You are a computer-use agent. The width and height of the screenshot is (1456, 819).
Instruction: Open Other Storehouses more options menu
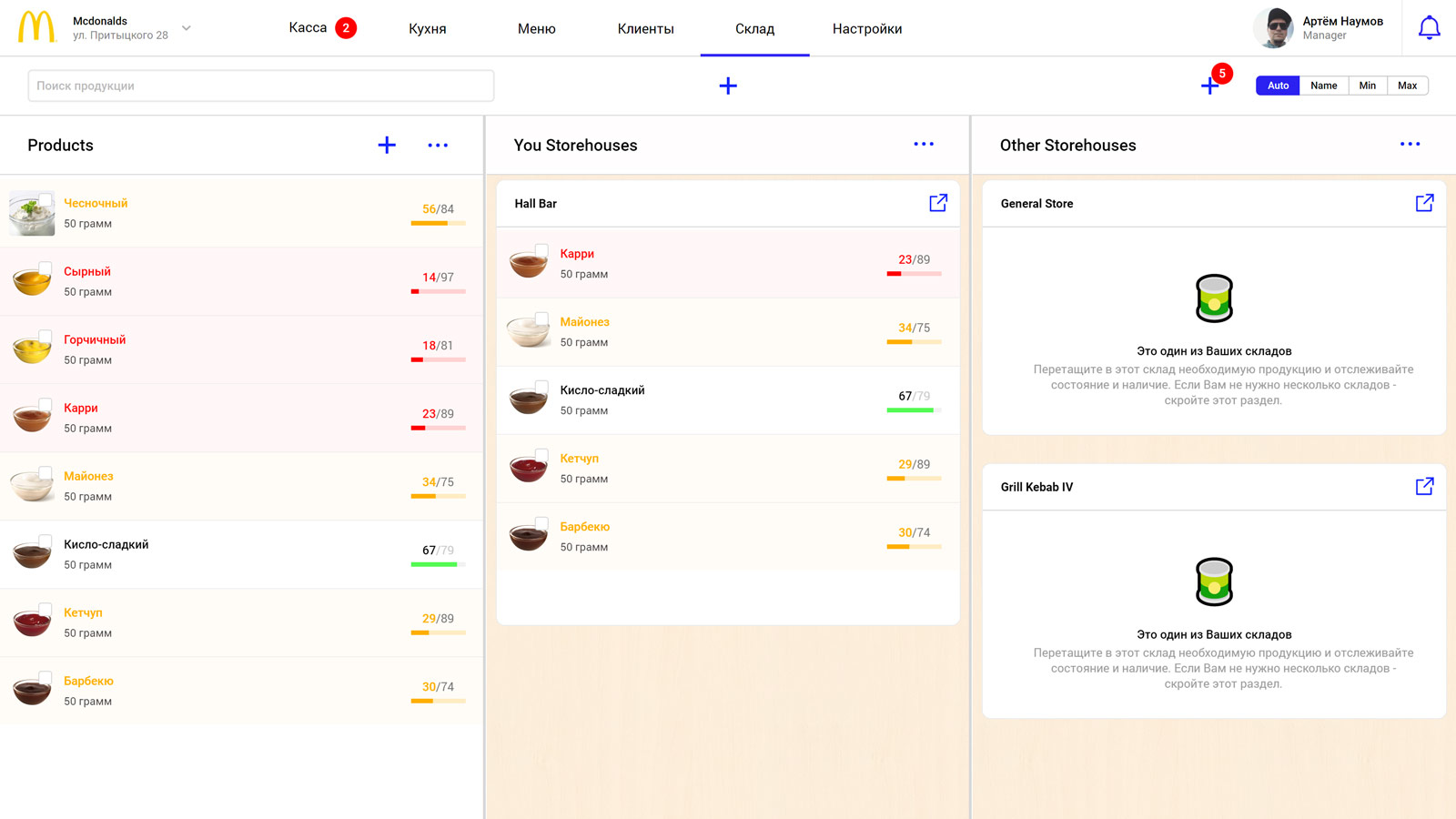pyautogui.click(x=1410, y=144)
